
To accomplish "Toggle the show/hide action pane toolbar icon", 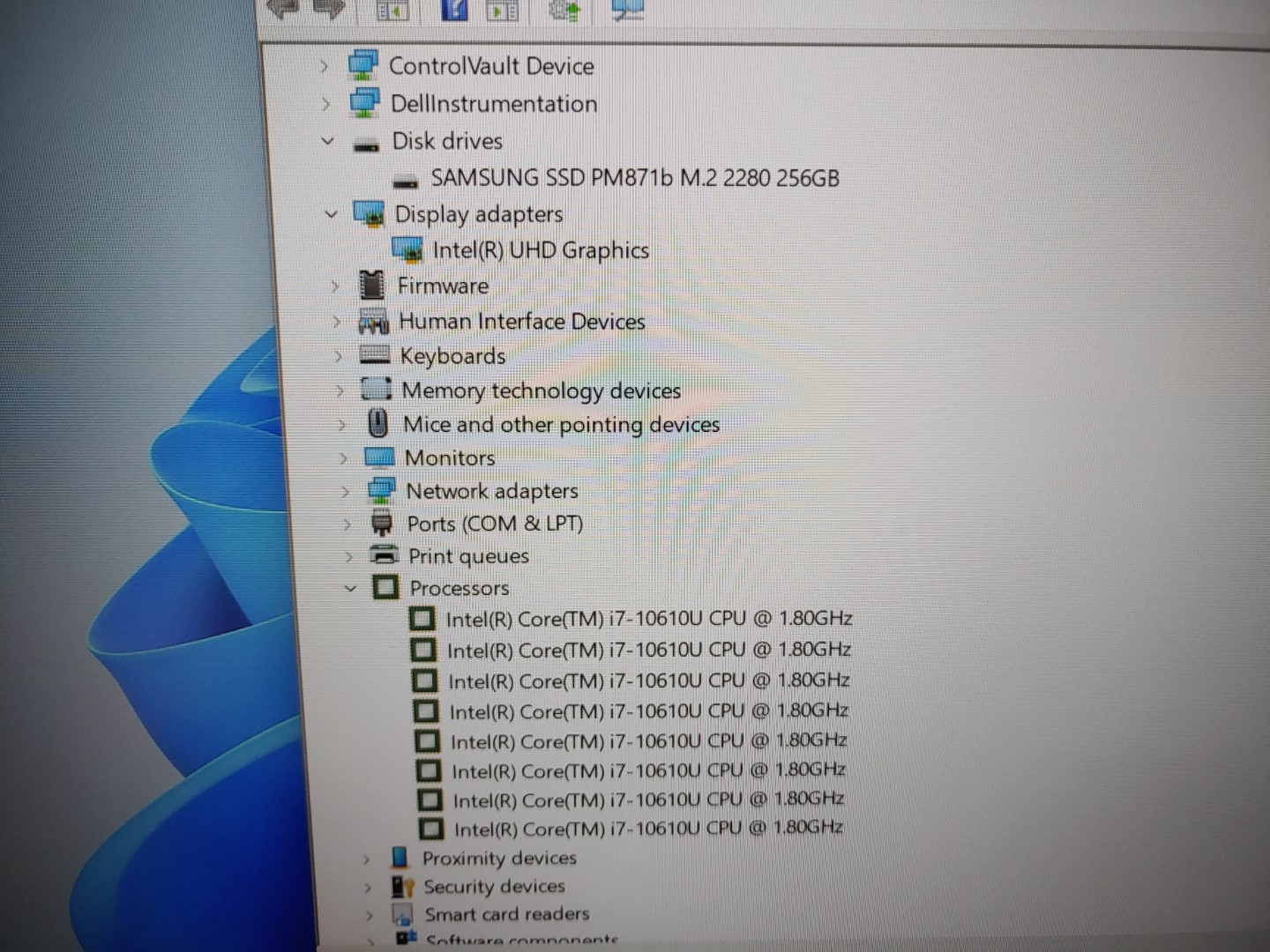I will (502, 11).
